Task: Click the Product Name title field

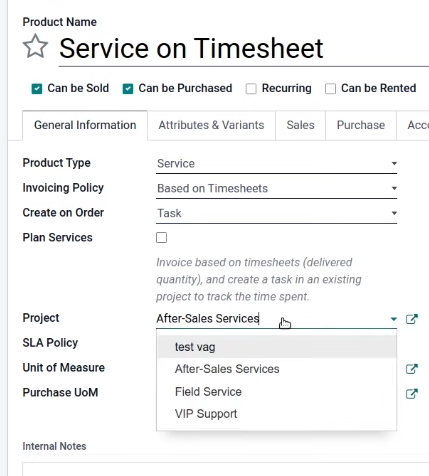Action: pyautogui.click(x=244, y=49)
